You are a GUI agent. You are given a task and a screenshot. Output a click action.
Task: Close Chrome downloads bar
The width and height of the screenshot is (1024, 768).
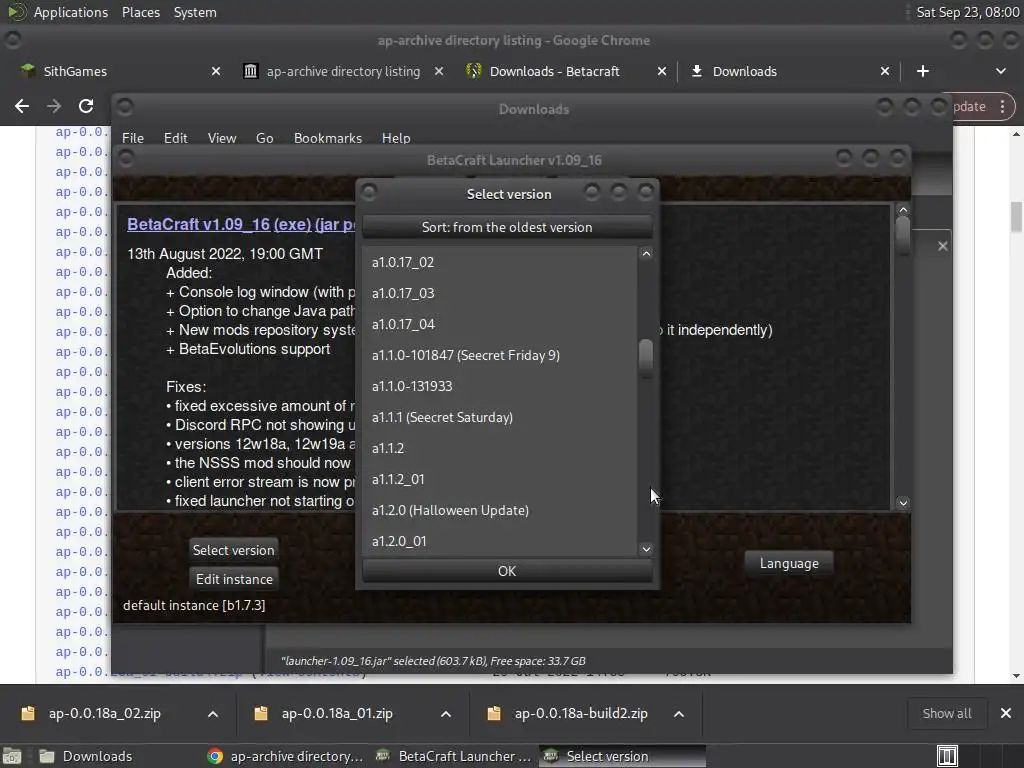(1006, 713)
